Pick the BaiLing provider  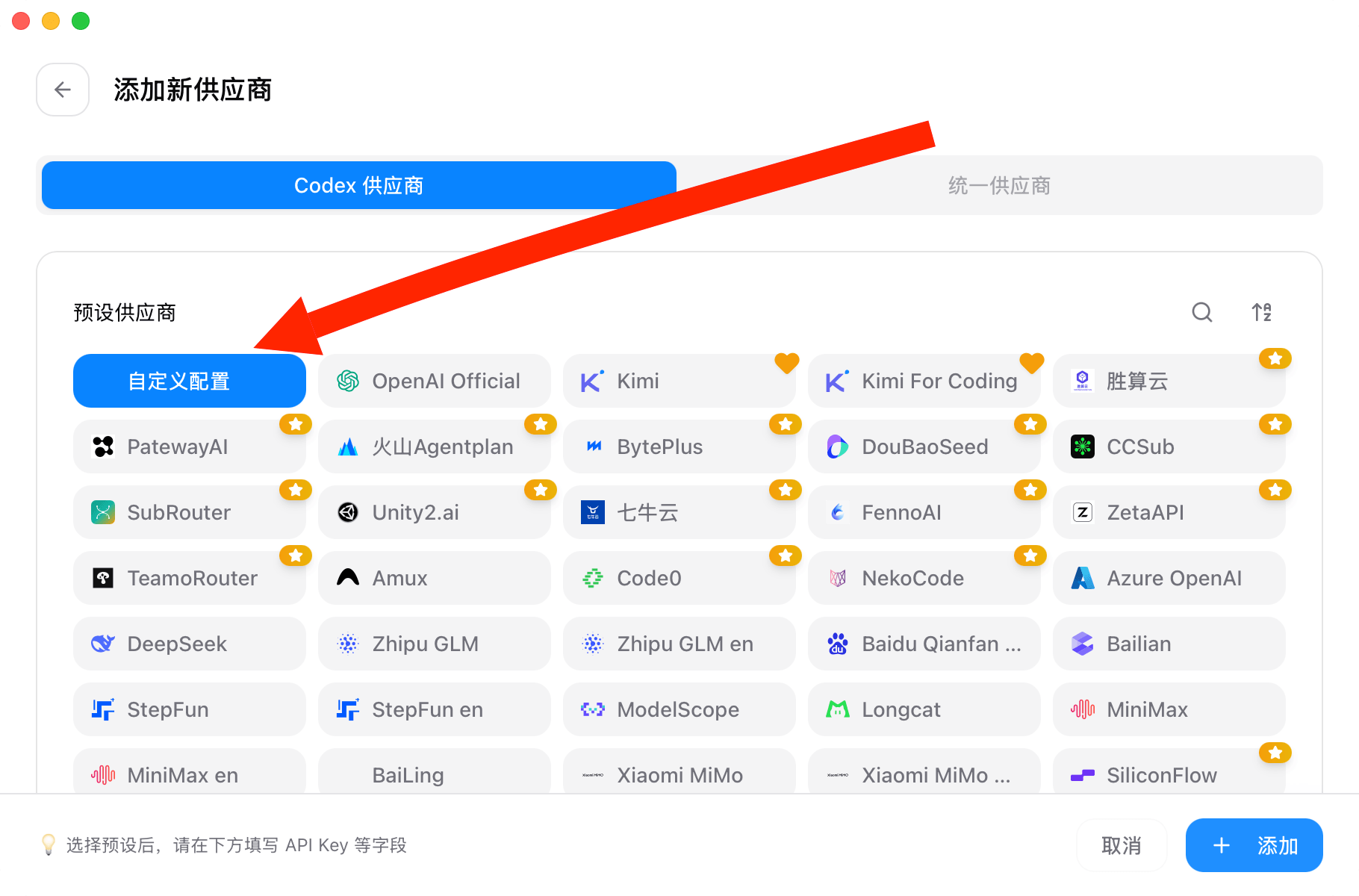point(435,771)
